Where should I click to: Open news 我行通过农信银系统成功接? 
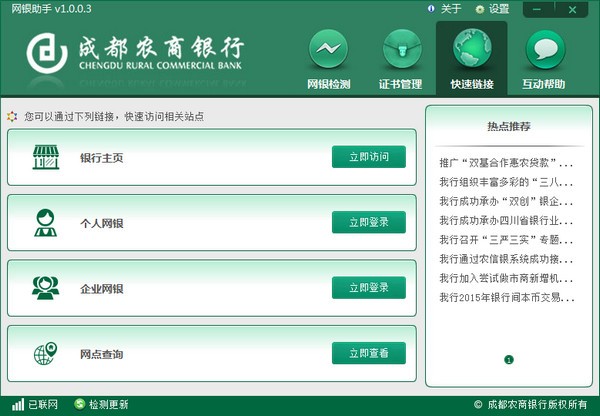(x=506, y=259)
